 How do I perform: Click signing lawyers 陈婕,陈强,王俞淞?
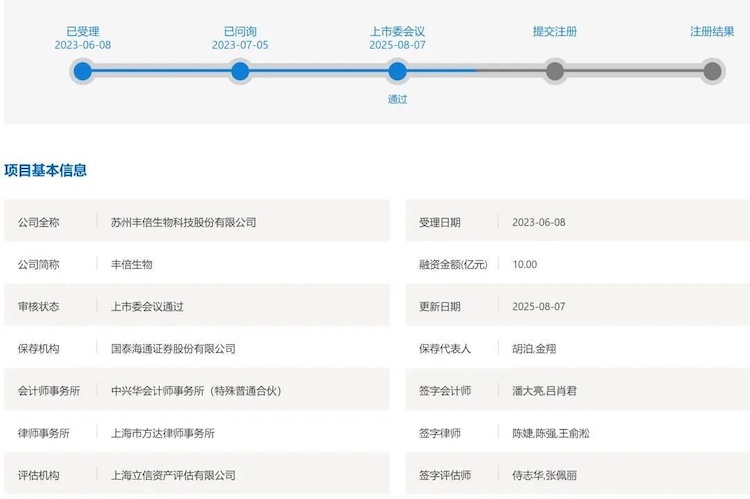tap(550, 433)
